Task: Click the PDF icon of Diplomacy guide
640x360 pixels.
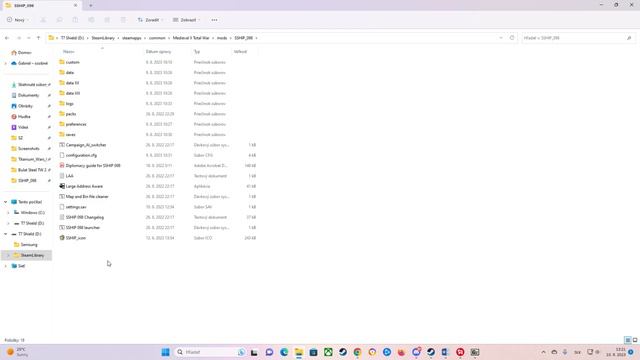Action: (62, 166)
